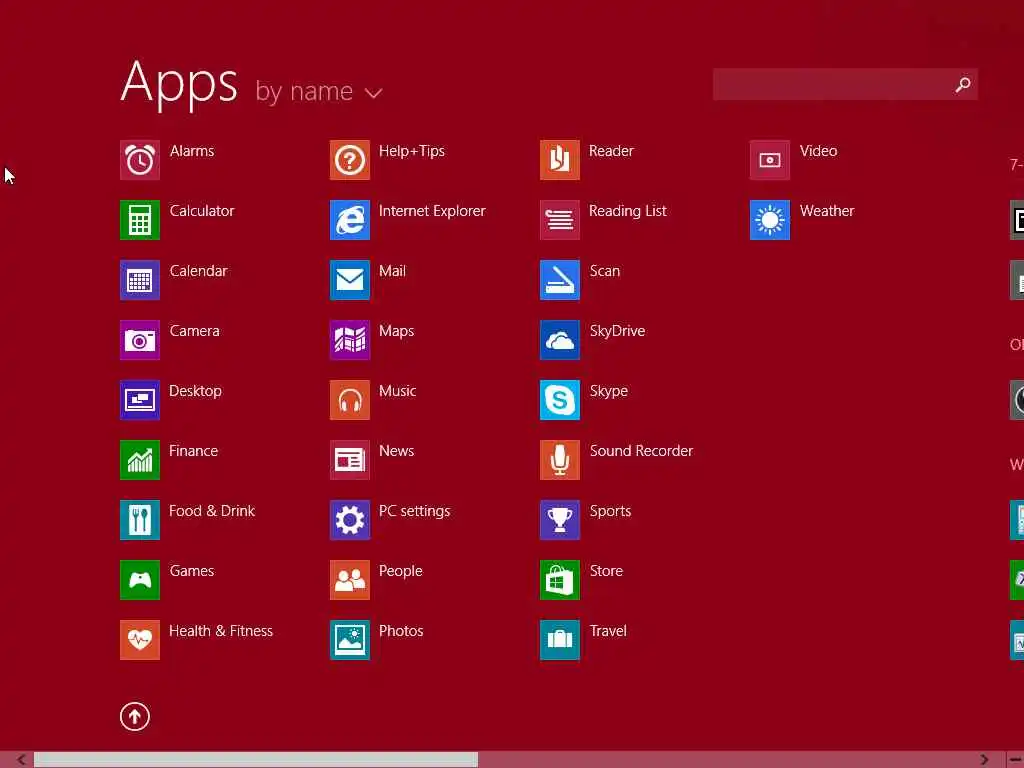
Task: Open the Desktop tile icon
Action: (140, 400)
